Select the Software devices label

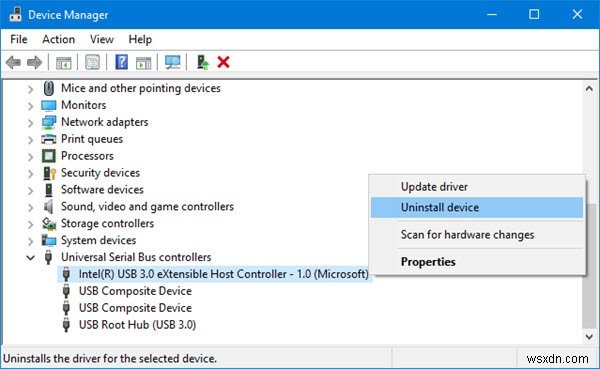(x=102, y=190)
